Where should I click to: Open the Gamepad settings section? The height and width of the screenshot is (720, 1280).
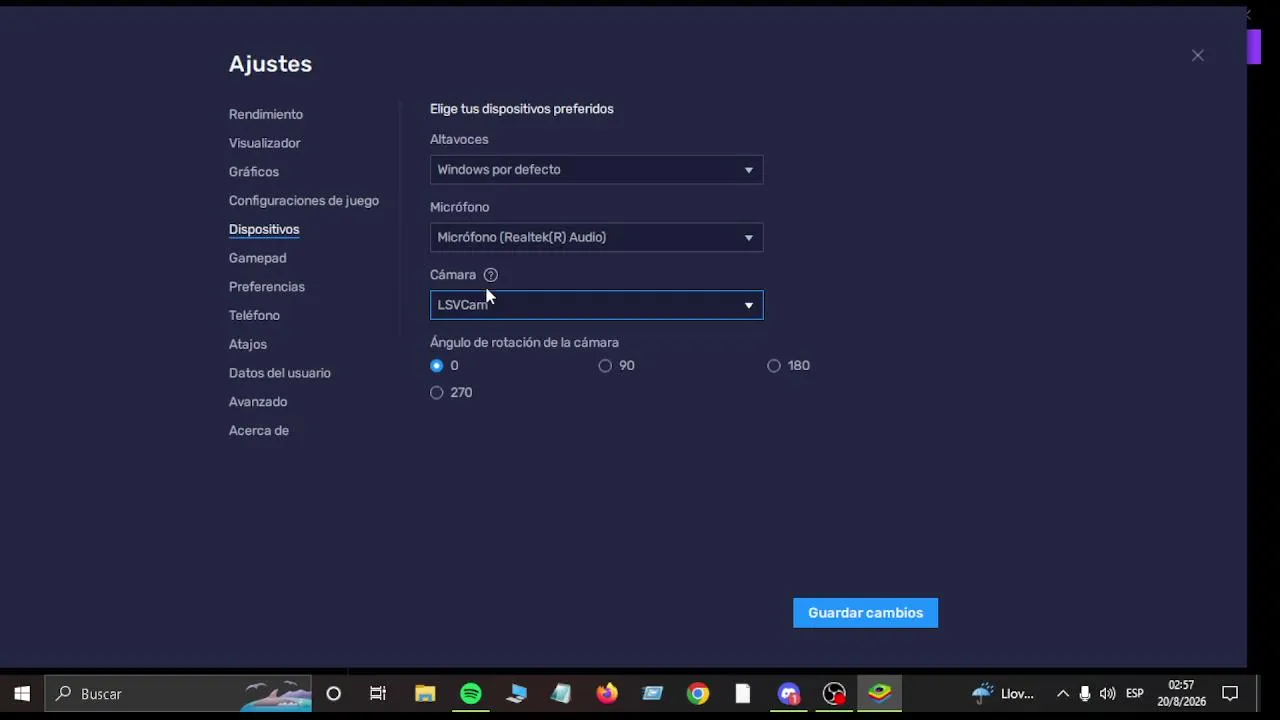click(257, 258)
